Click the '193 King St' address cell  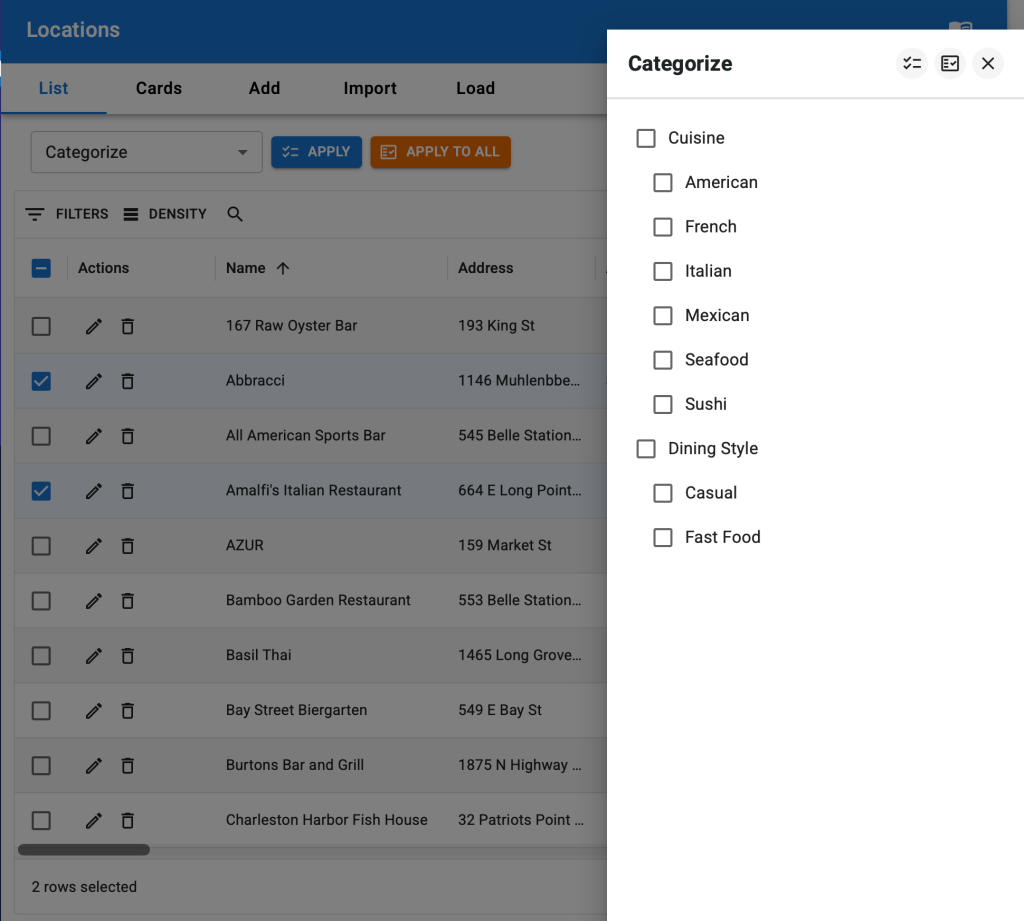(x=496, y=325)
